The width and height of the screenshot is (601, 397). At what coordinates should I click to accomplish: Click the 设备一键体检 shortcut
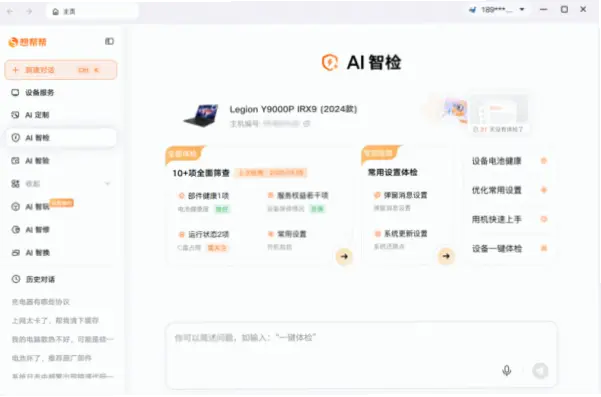[510, 248]
